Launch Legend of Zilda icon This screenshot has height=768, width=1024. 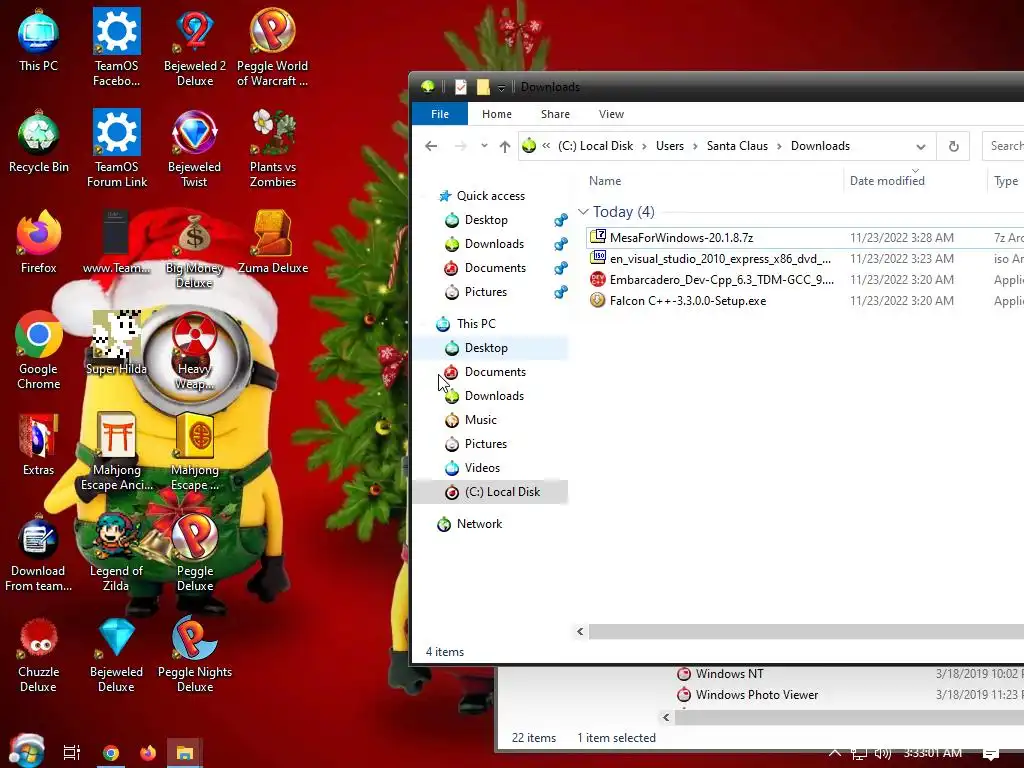[116, 552]
